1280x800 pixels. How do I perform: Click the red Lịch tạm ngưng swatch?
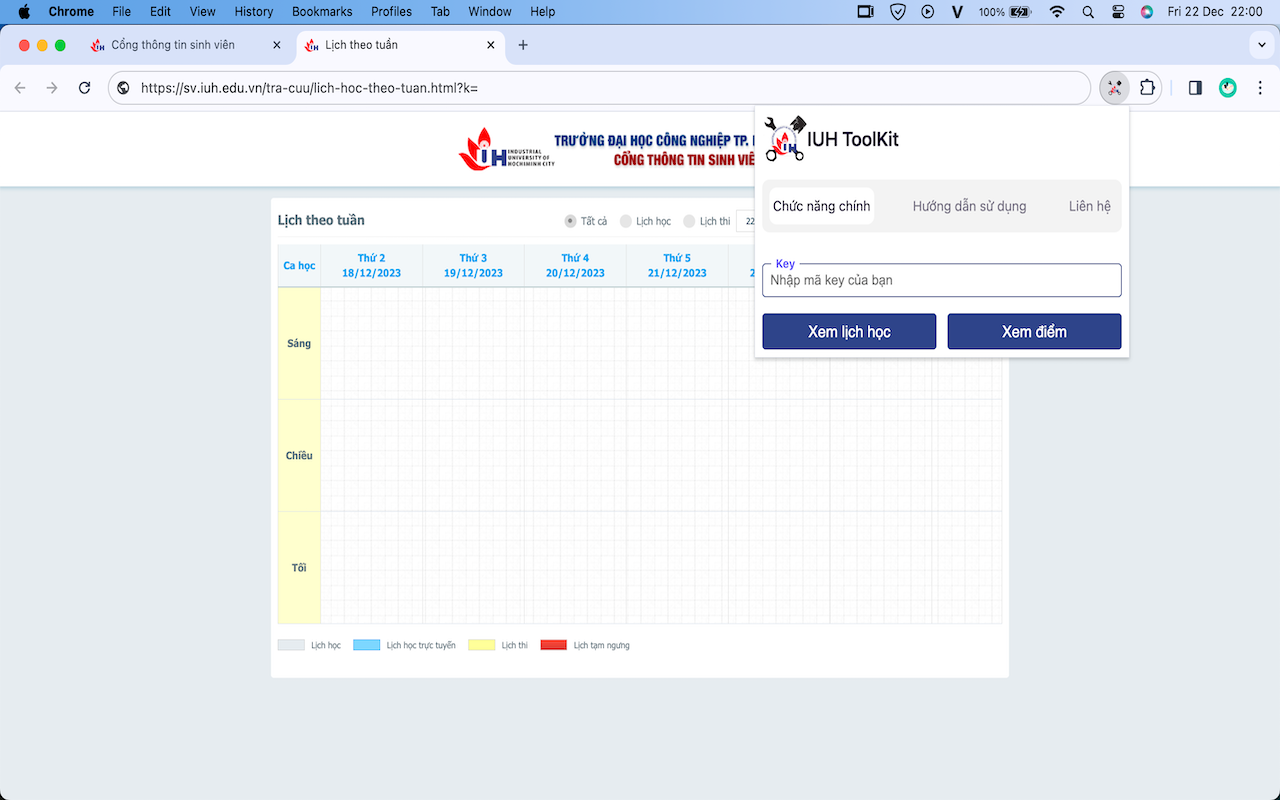[x=554, y=645]
